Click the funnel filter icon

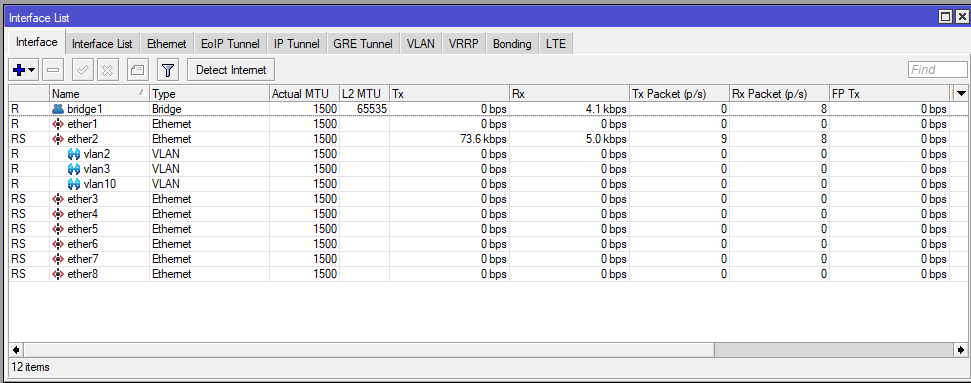point(167,70)
